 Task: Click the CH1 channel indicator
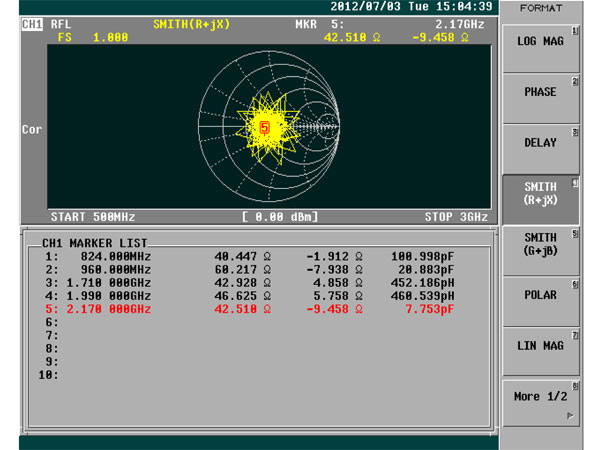point(32,24)
